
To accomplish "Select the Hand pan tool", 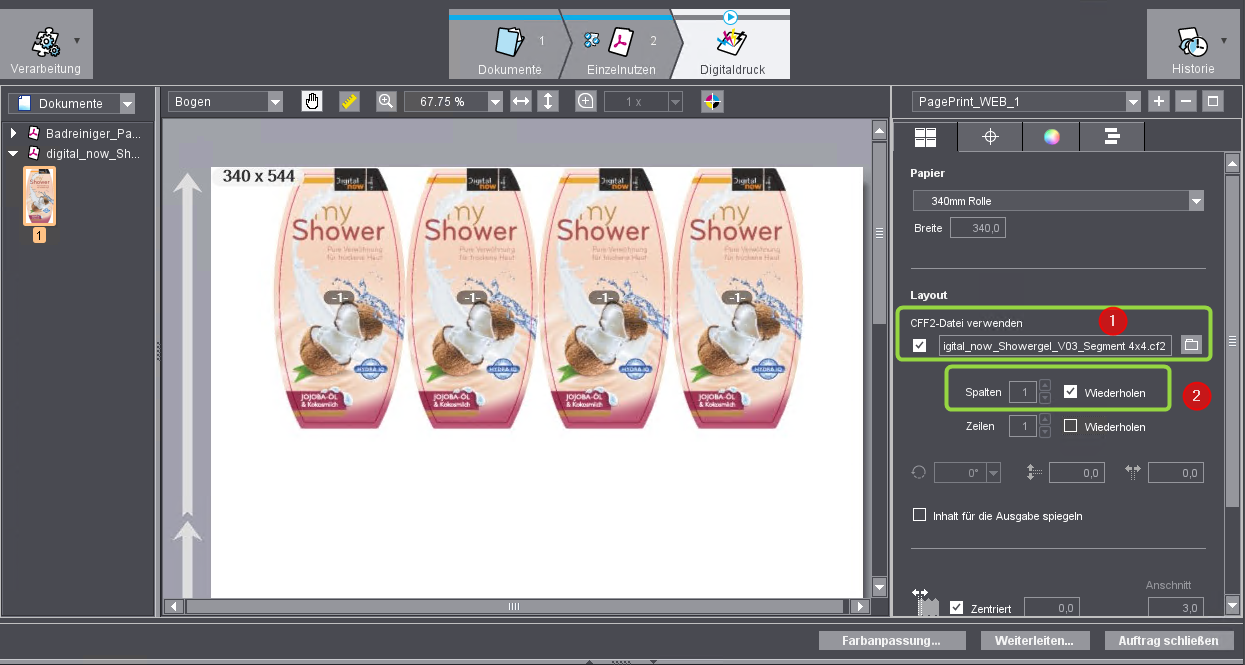I will point(312,101).
